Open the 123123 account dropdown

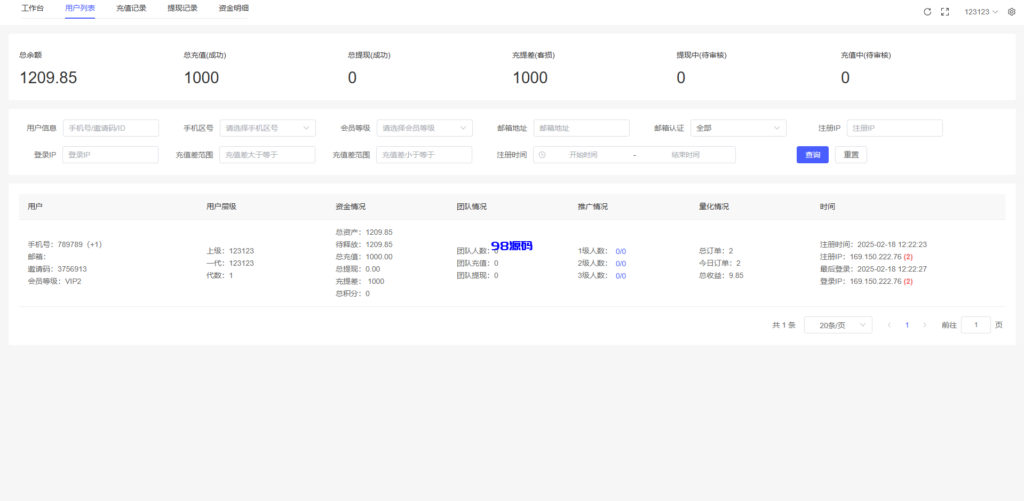coord(981,12)
